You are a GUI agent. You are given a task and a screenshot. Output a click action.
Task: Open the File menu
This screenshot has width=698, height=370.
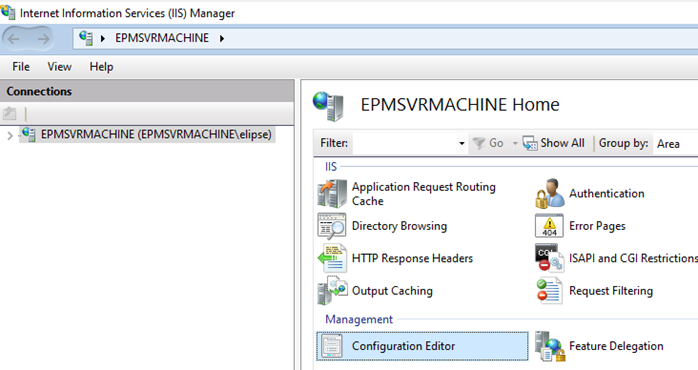[21, 67]
